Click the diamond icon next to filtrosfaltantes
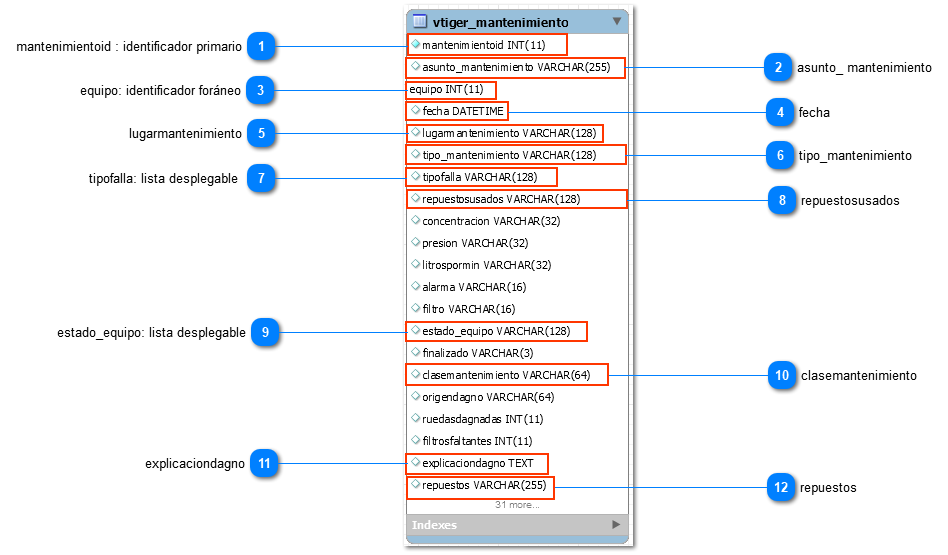 (x=415, y=440)
